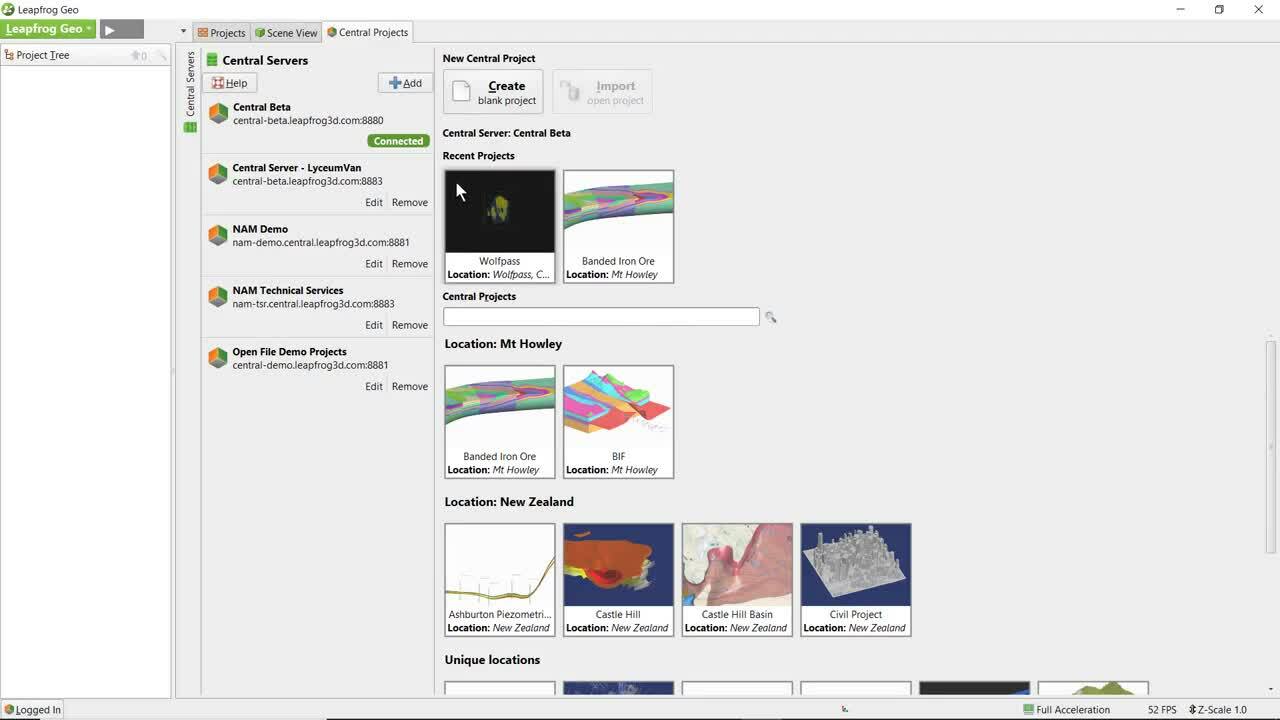Open the Leapfrog Geo main menu dropdown
This screenshot has width=1280, height=720.
(47, 30)
